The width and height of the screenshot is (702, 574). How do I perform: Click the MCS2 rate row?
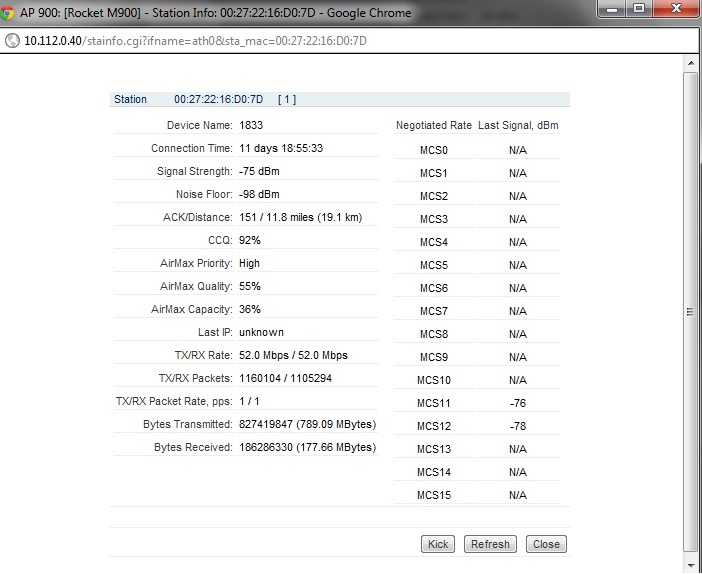[x=477, y=196]
